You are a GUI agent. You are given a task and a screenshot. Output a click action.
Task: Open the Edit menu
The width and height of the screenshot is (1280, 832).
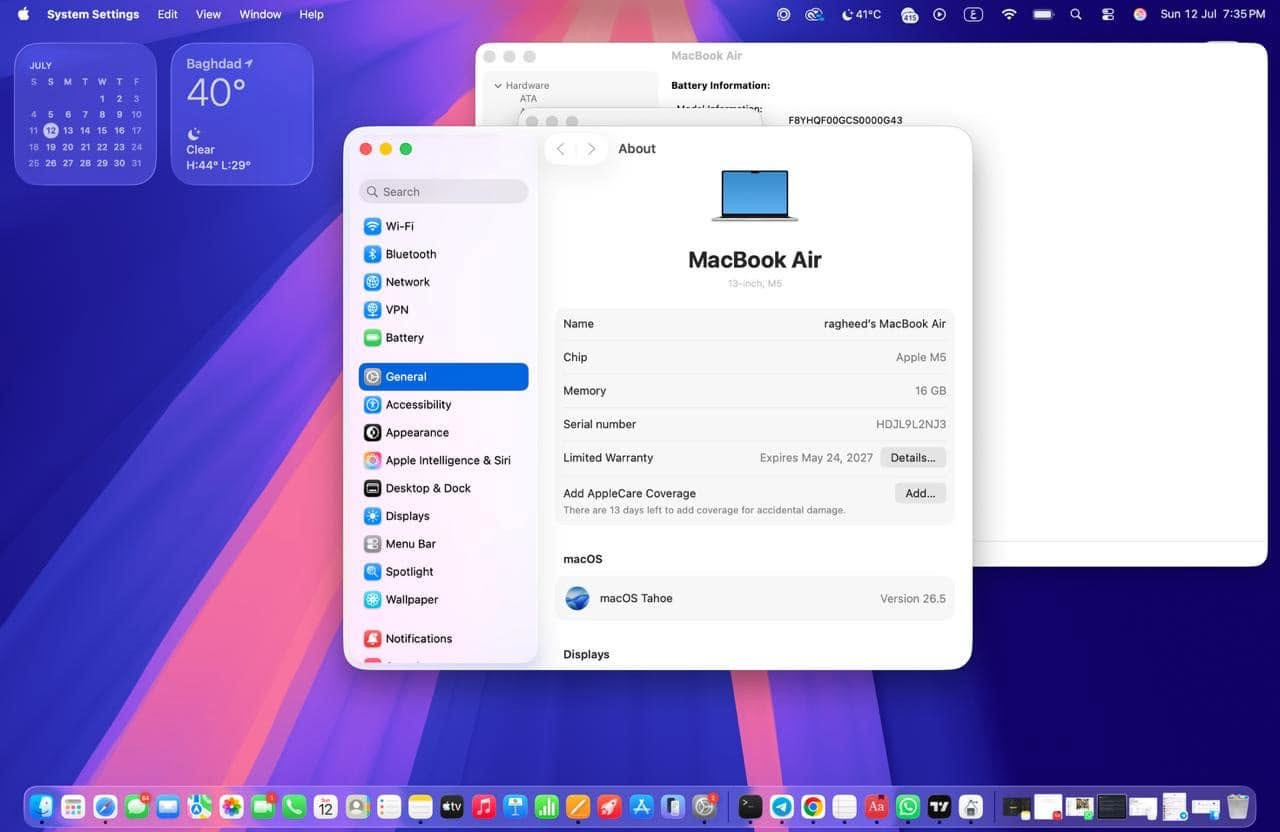coord(168,14)
